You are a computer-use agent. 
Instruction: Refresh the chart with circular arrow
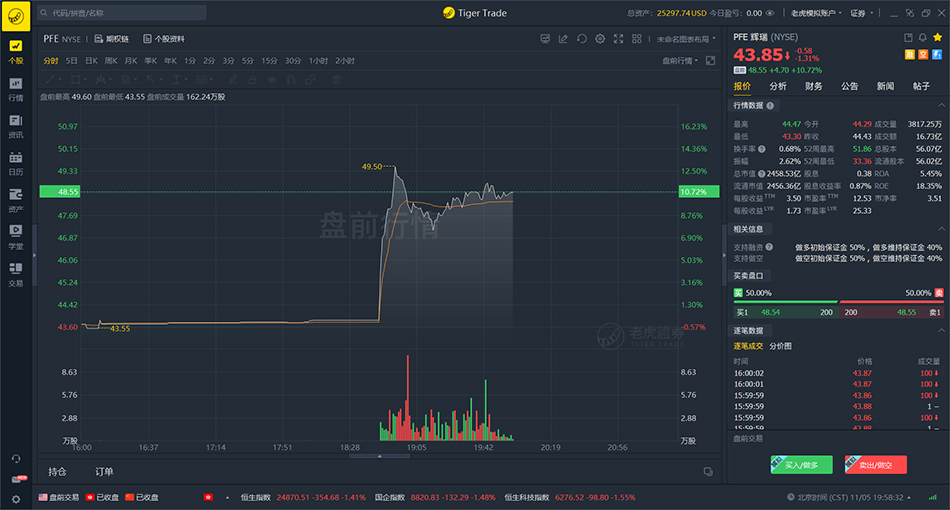coord(582,39)
